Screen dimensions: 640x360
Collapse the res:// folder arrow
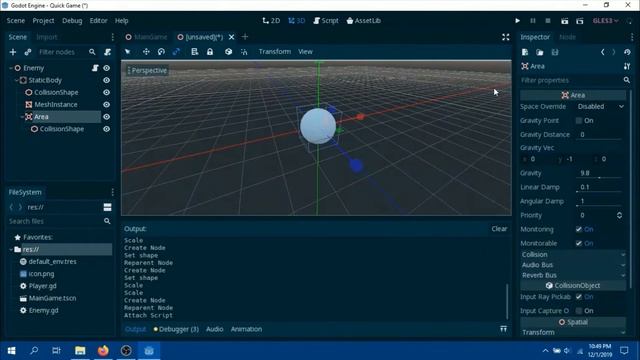point(11,249)
